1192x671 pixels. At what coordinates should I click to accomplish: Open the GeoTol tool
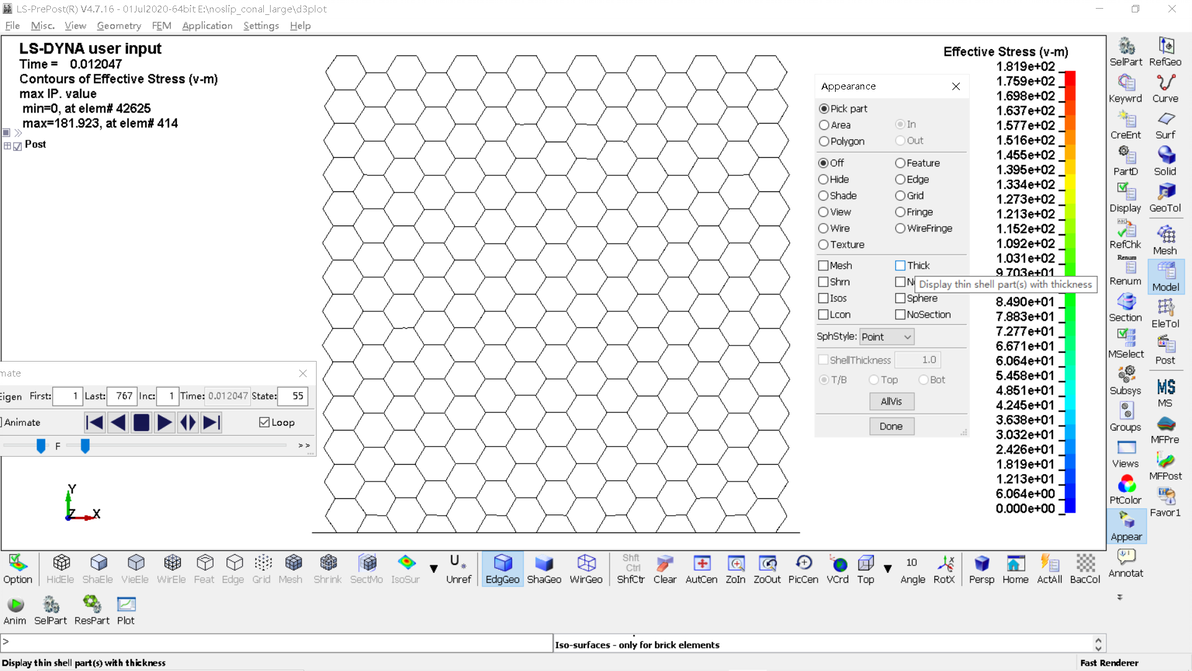pos(1165,198)
